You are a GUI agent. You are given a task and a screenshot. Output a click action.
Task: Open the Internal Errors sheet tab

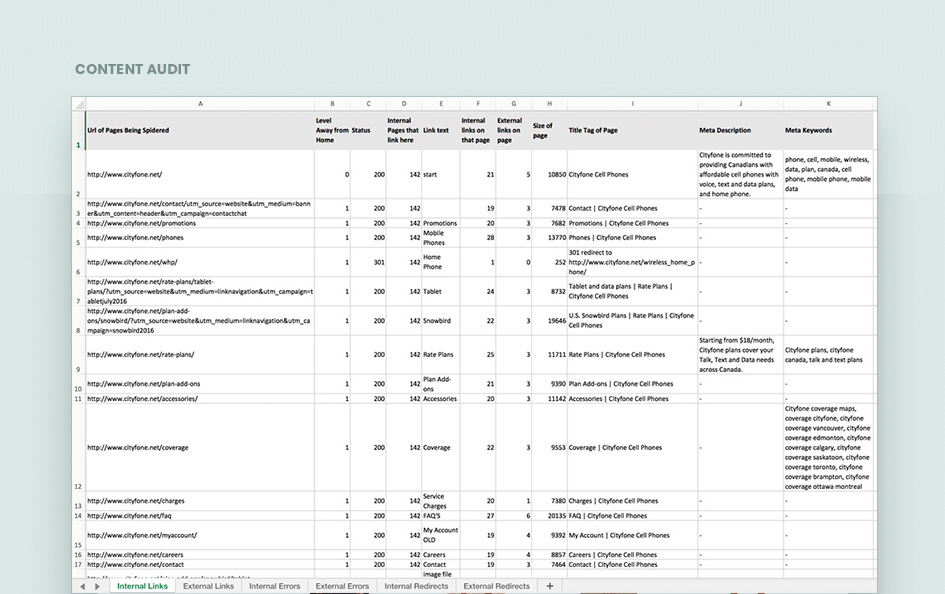pyautogui.click(x=274, y=586)
